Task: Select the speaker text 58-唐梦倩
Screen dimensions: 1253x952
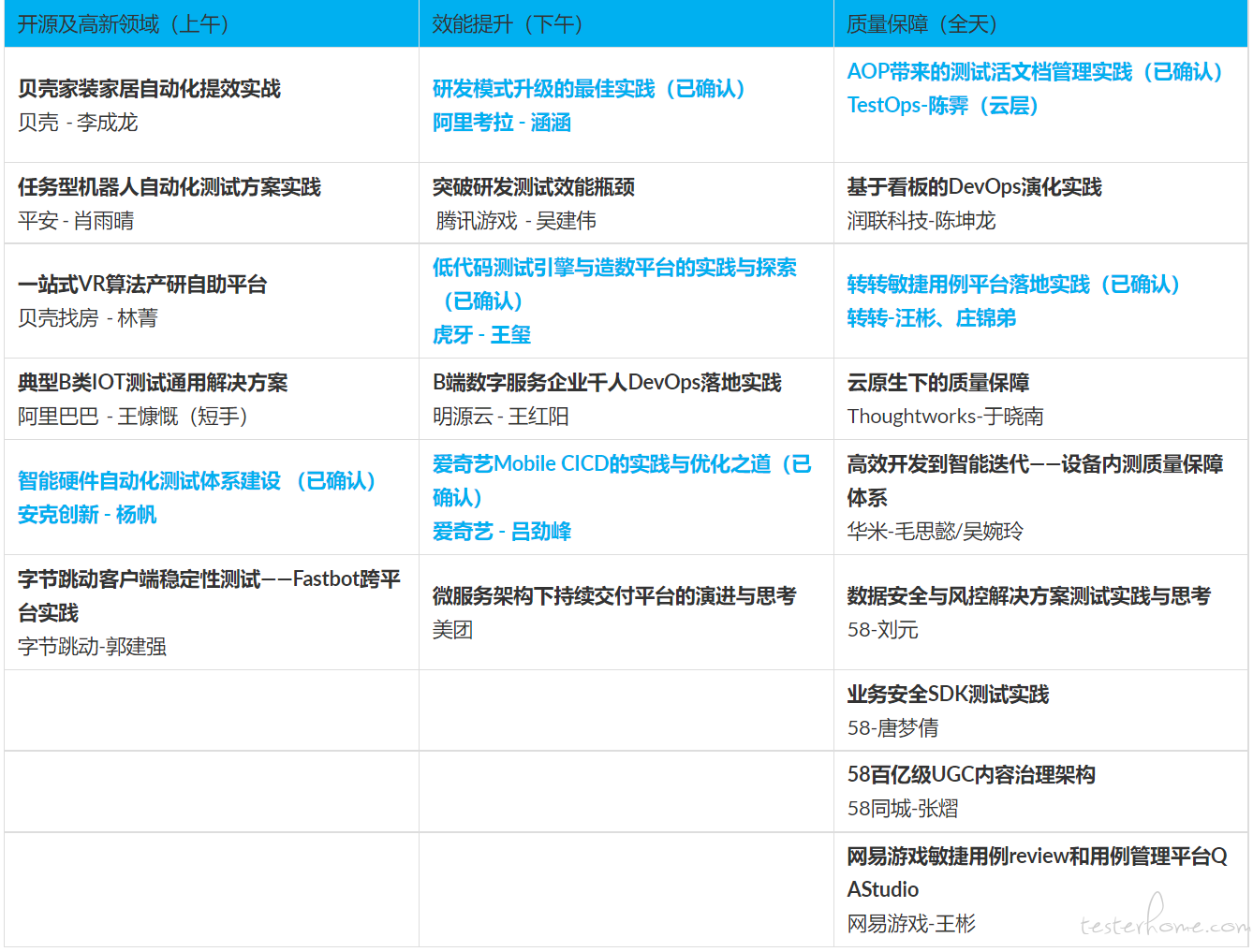Action: click(x=893, y=728)
